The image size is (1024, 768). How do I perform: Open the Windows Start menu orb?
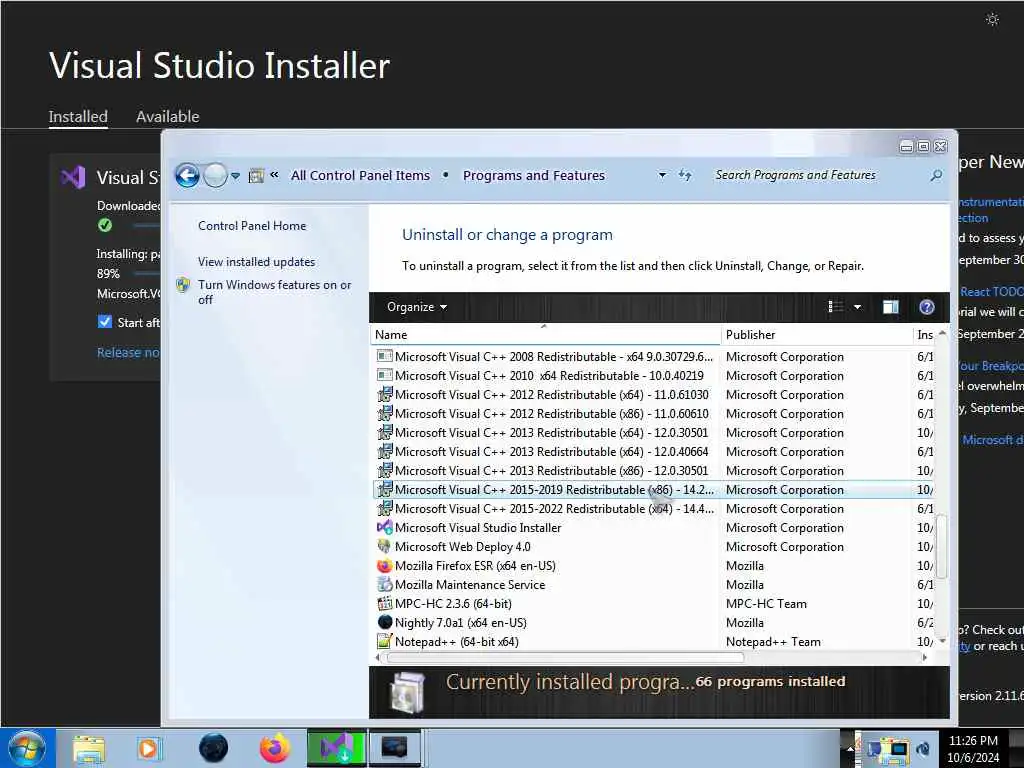point(26,748)
